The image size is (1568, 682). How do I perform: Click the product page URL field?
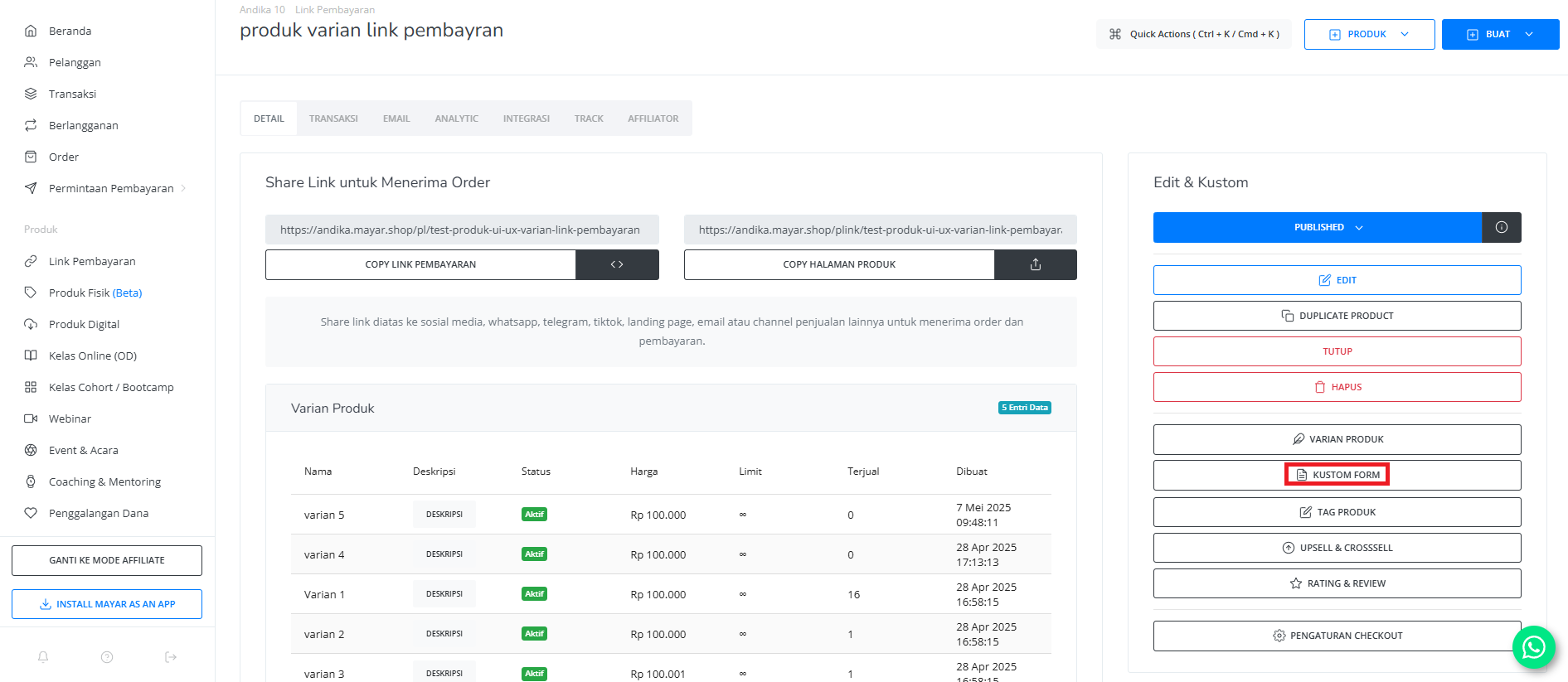[881, 230]
